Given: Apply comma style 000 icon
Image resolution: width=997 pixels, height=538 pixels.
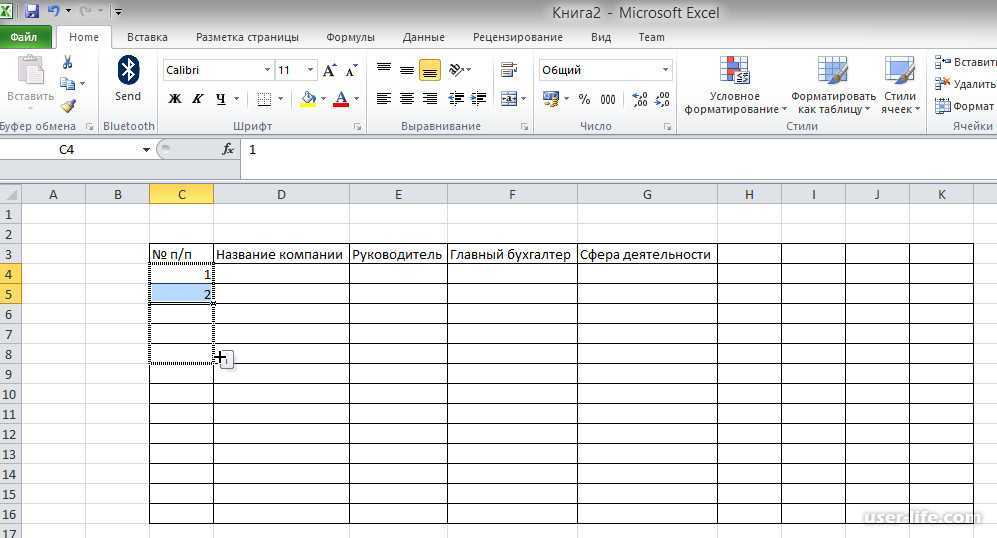Looking at the screenshot, I should [x=608, y=99].
